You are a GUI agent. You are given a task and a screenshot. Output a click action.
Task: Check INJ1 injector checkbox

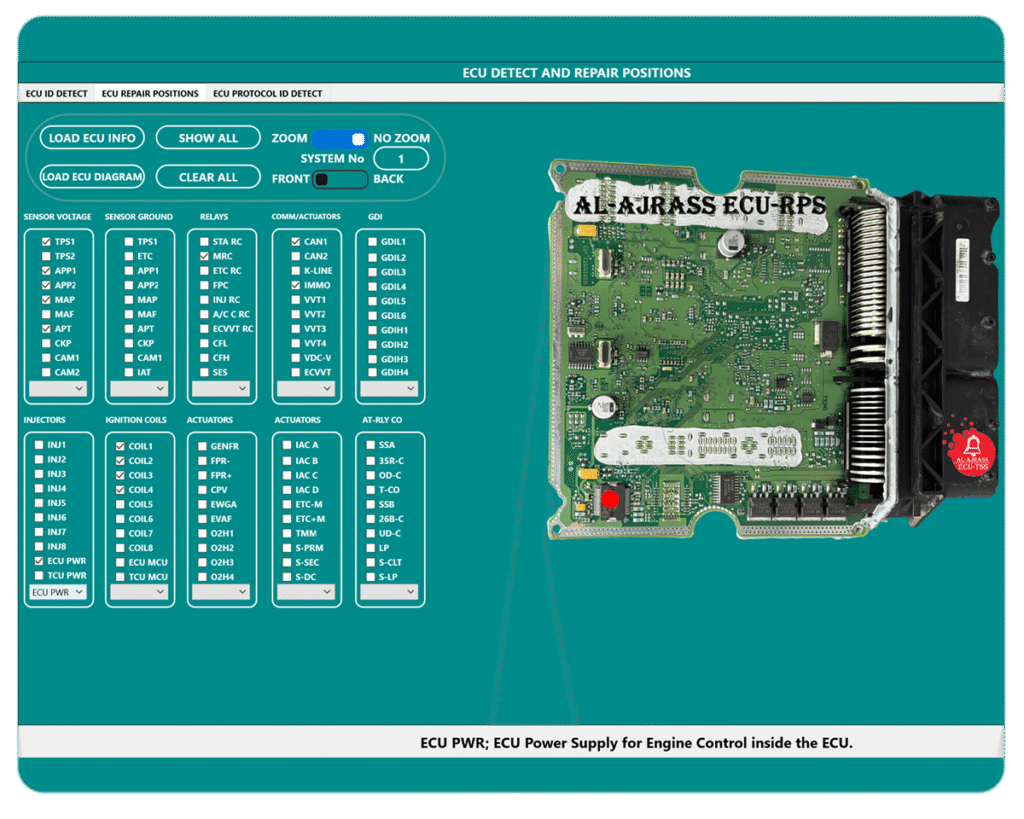click(x=39, y=445)
